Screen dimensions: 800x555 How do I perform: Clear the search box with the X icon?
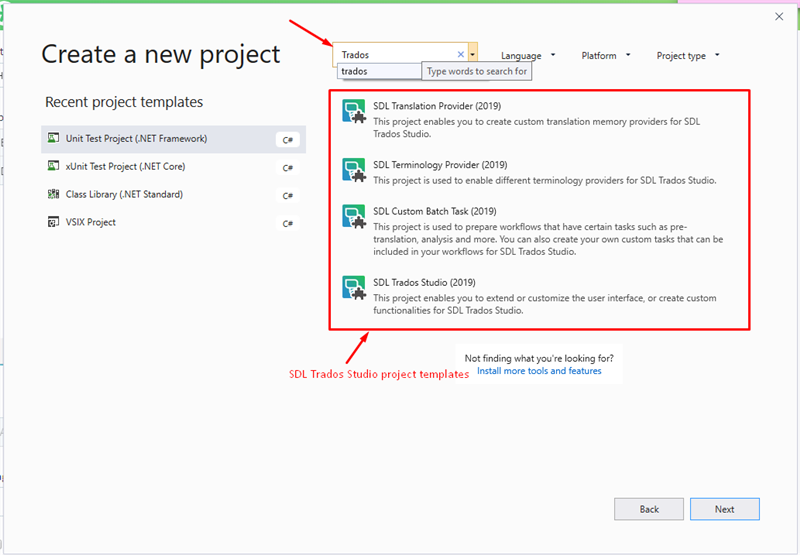(461, 54)
